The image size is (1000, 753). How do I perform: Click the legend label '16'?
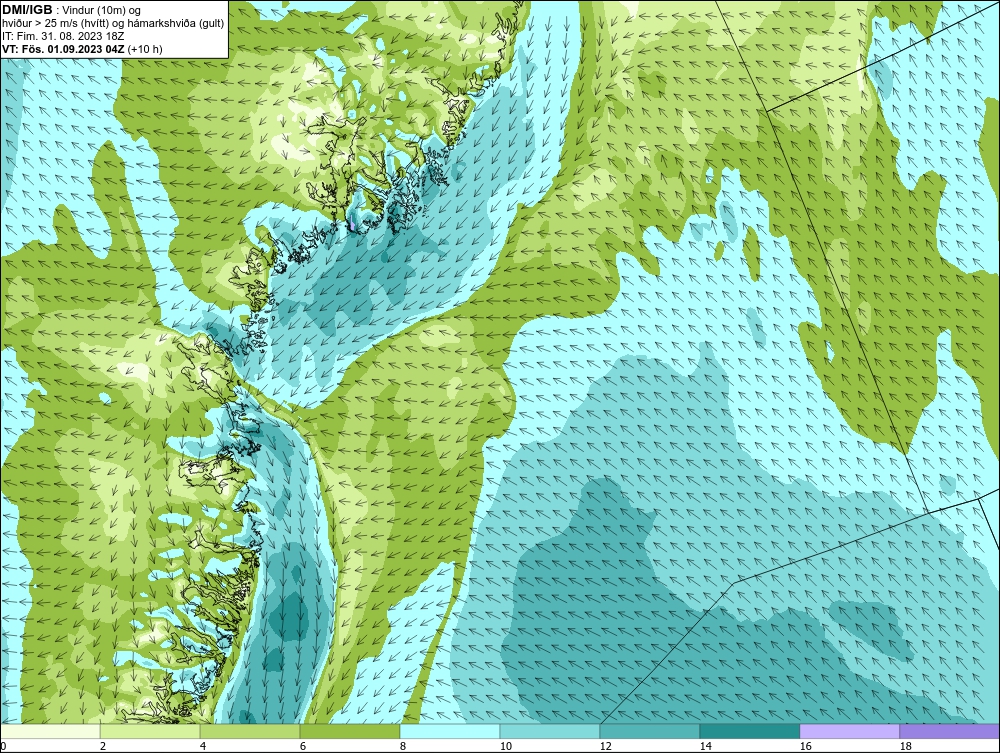[805, 746]
